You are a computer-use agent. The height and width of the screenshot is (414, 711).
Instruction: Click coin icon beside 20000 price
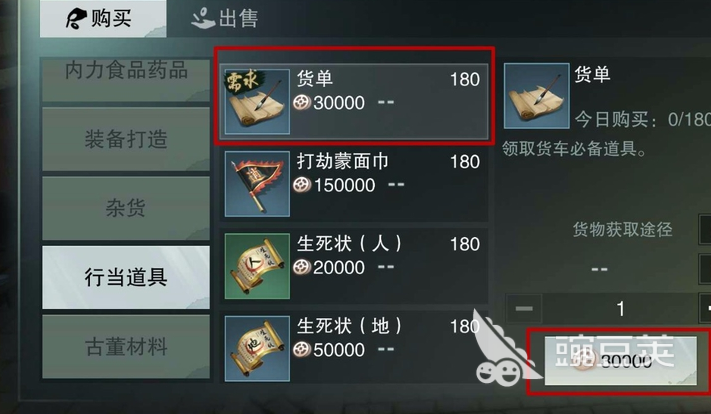[x=302, y=268]
